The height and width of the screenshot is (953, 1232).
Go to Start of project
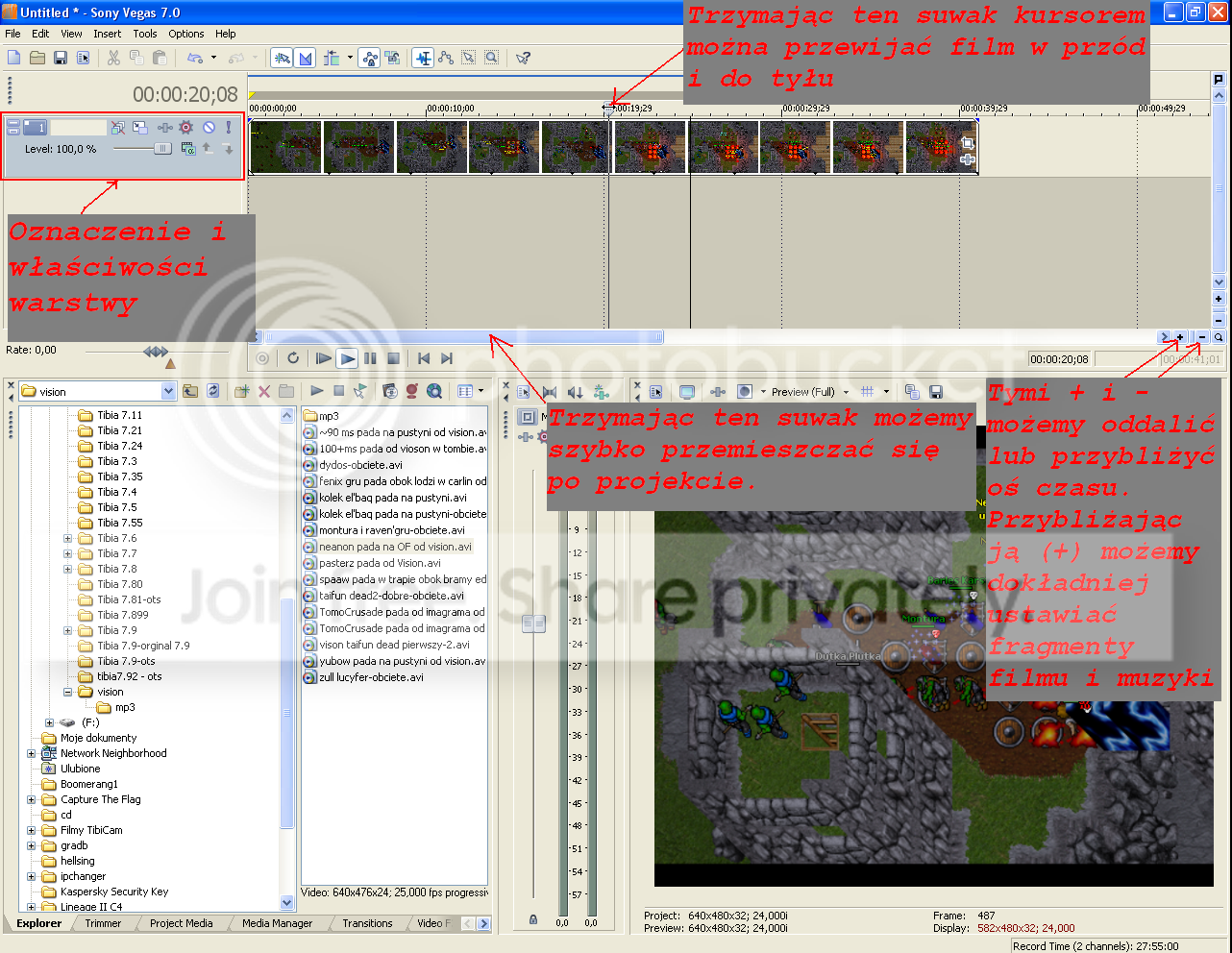click(x=423, y=358)
